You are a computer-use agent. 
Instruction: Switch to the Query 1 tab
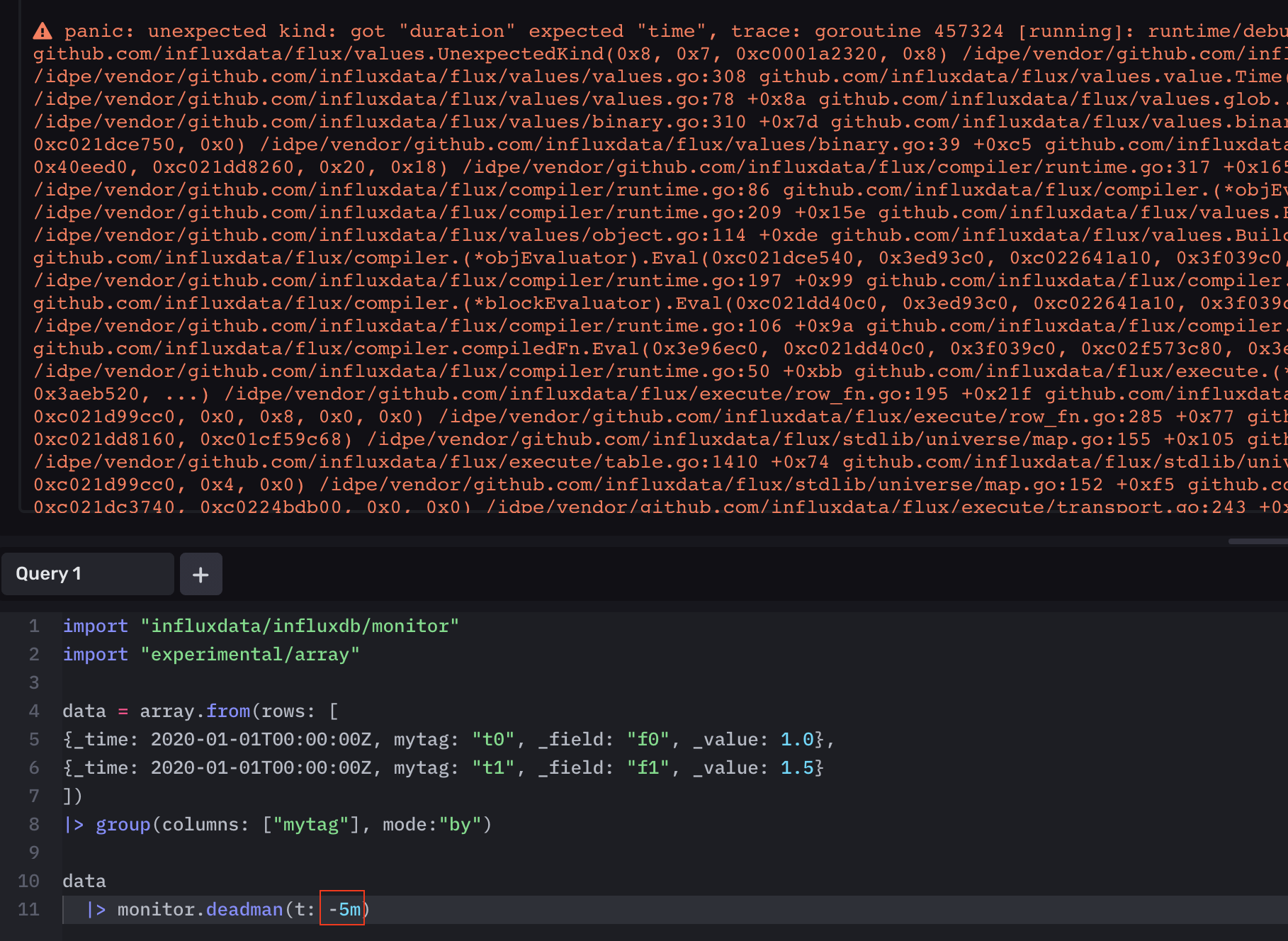(86, 574)
